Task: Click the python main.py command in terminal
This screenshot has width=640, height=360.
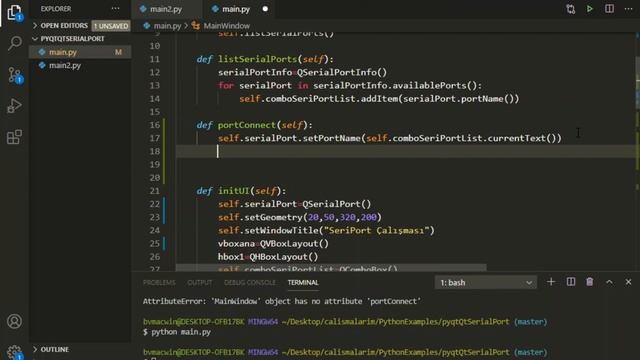Action: (181, 332)
